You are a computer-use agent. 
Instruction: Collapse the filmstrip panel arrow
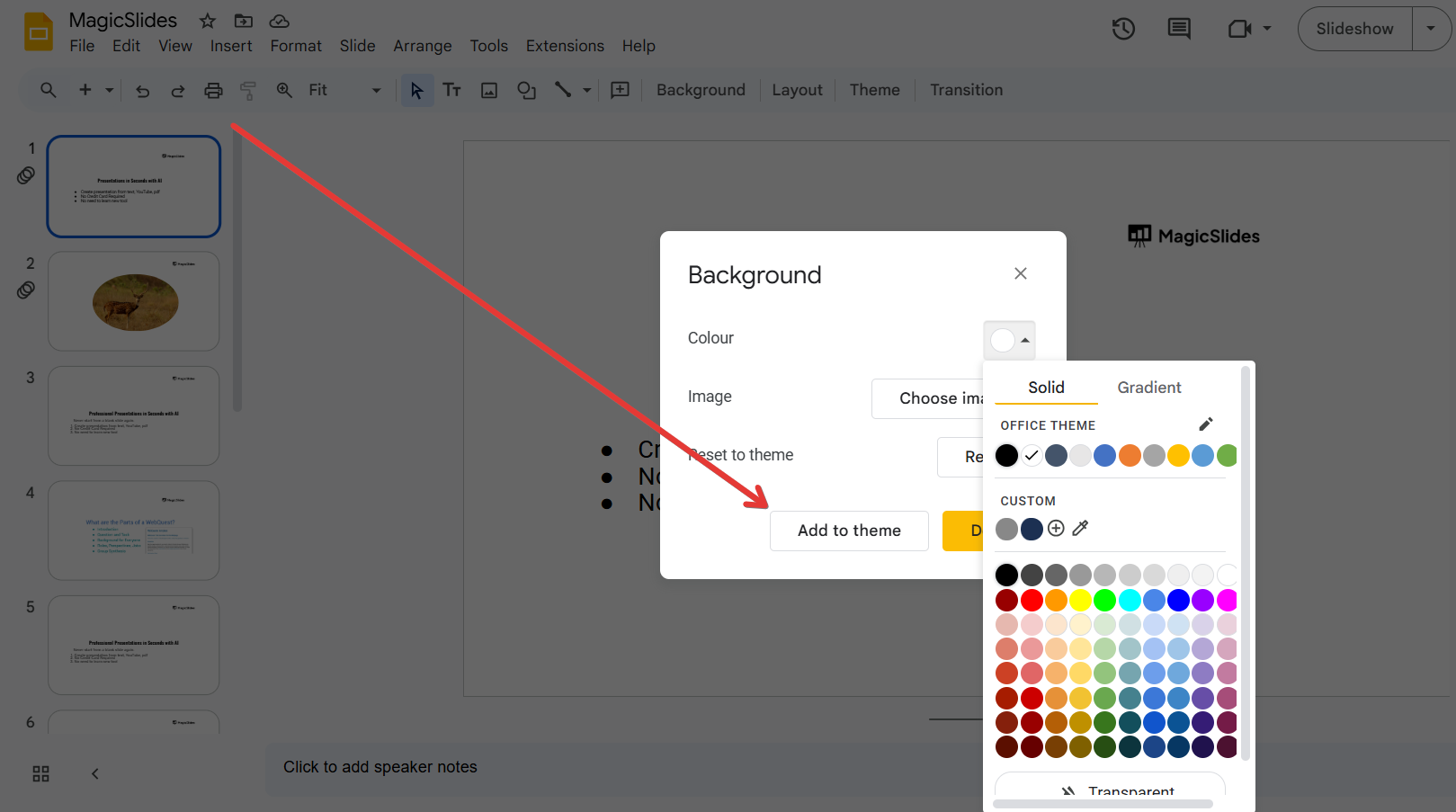coord(95,773)
